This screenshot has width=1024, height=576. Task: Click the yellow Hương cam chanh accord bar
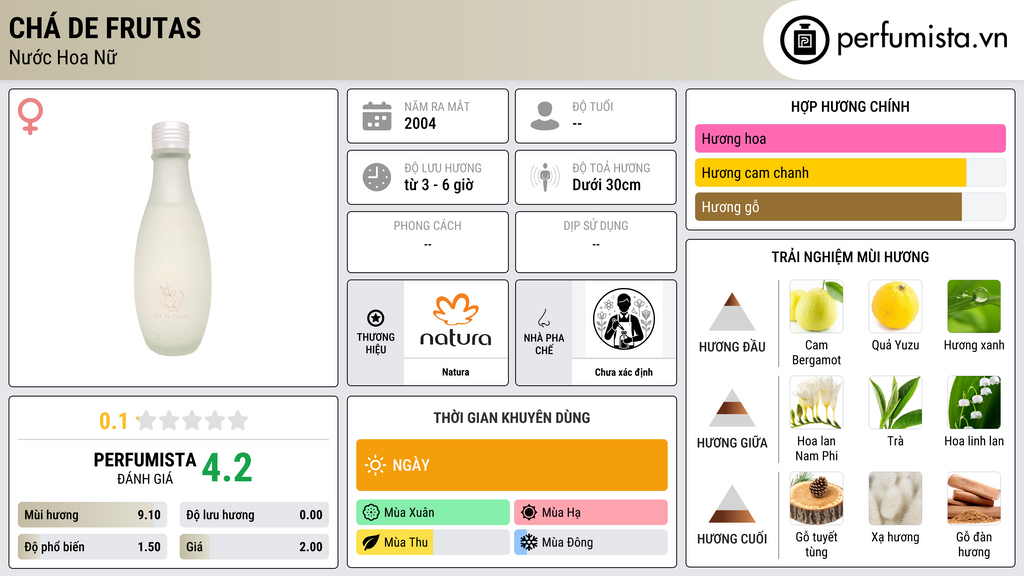coord(850,172)
